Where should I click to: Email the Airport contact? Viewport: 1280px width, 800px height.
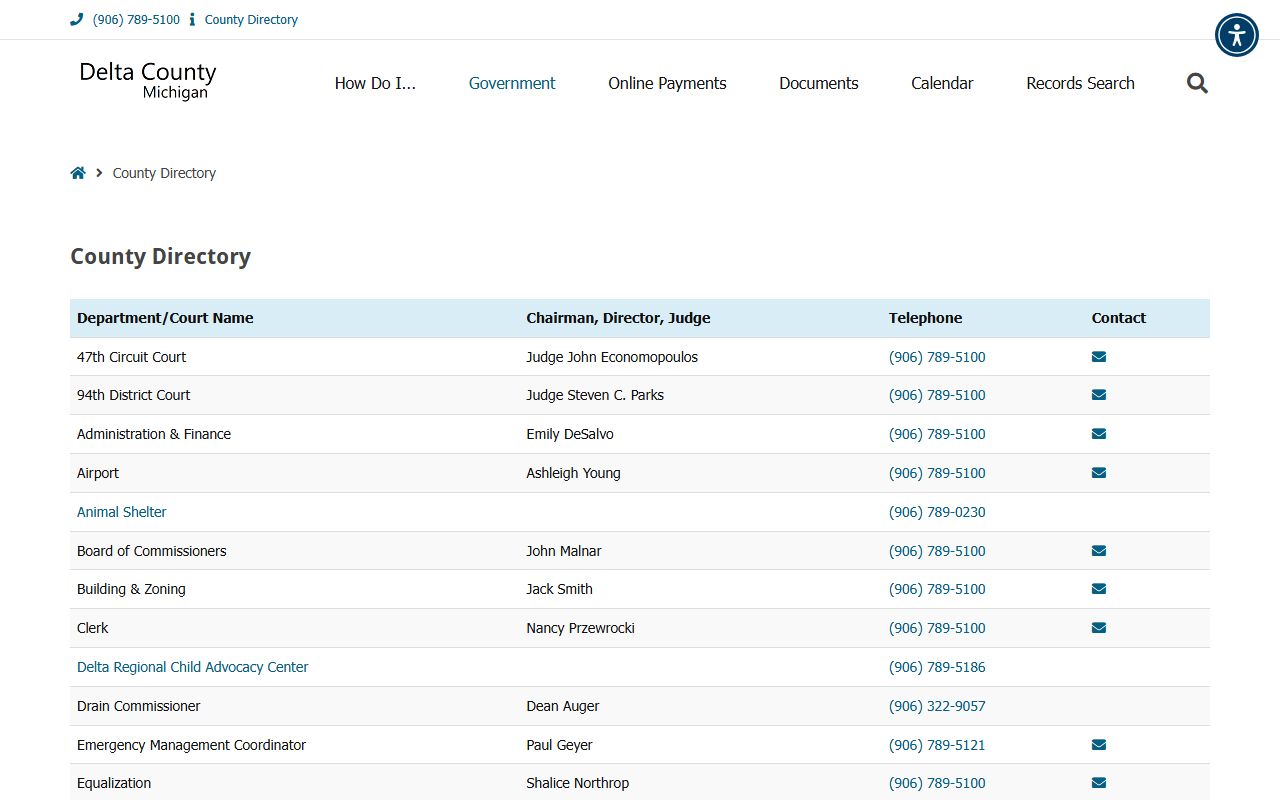coord(1099,473)
